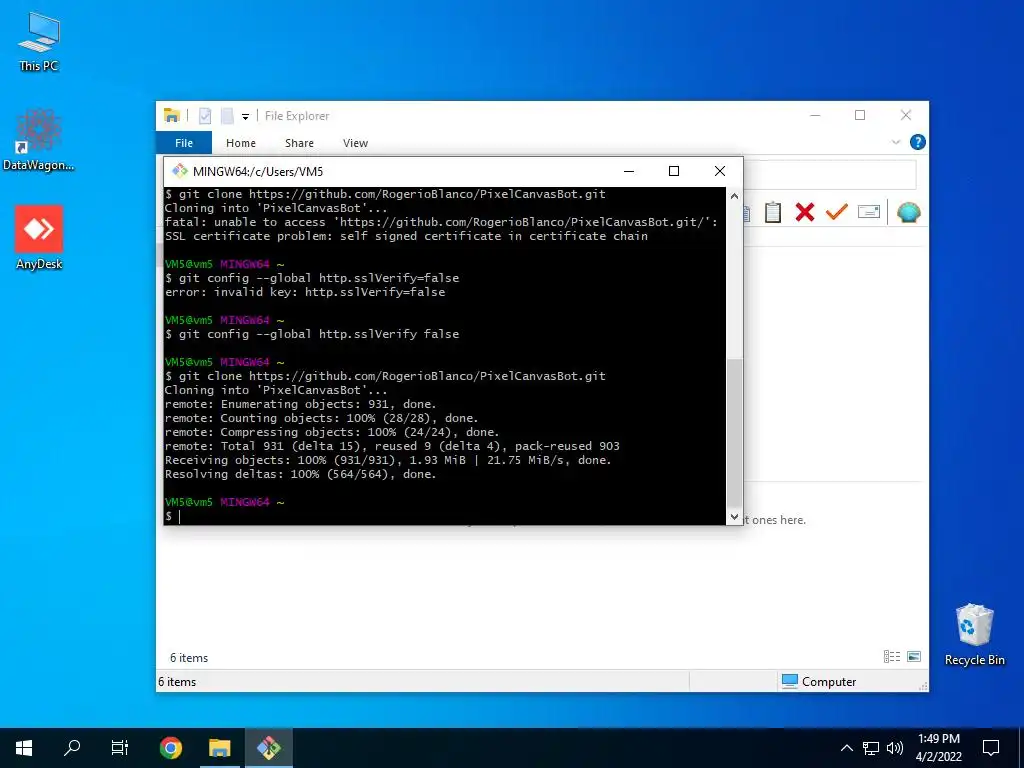Click the Git Bash icon in terminal title bar
1024x768 pixels.
(x=180, y=171)
